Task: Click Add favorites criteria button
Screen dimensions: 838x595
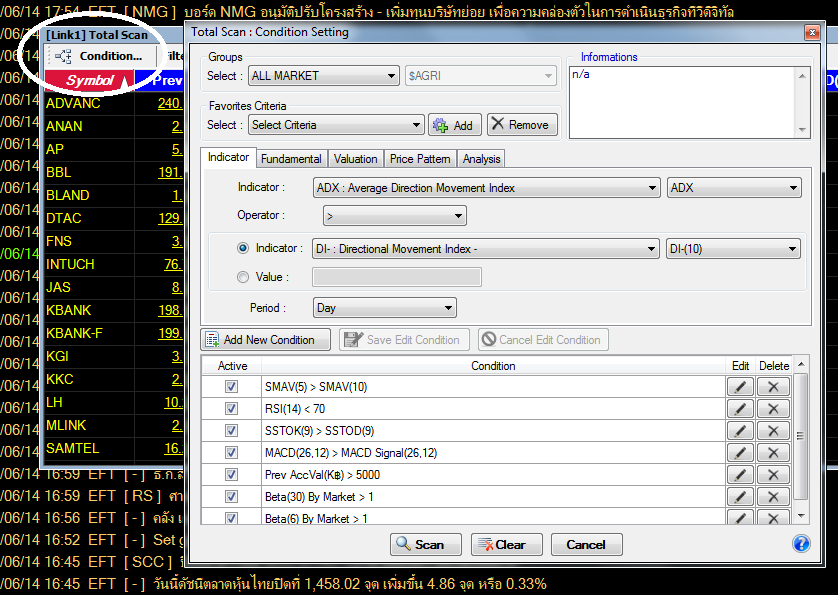Action: (x=454, y=125)
